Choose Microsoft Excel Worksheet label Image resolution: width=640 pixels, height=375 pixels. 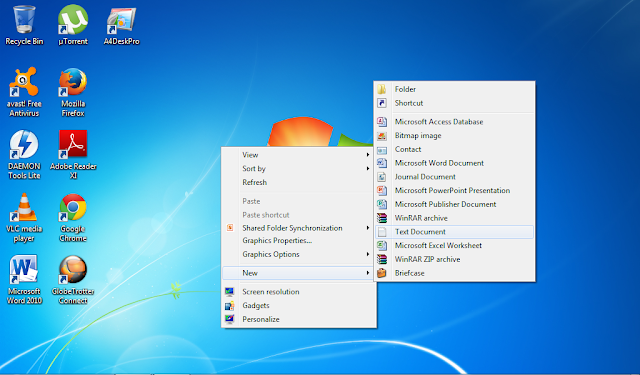click(x=438, y=245)
